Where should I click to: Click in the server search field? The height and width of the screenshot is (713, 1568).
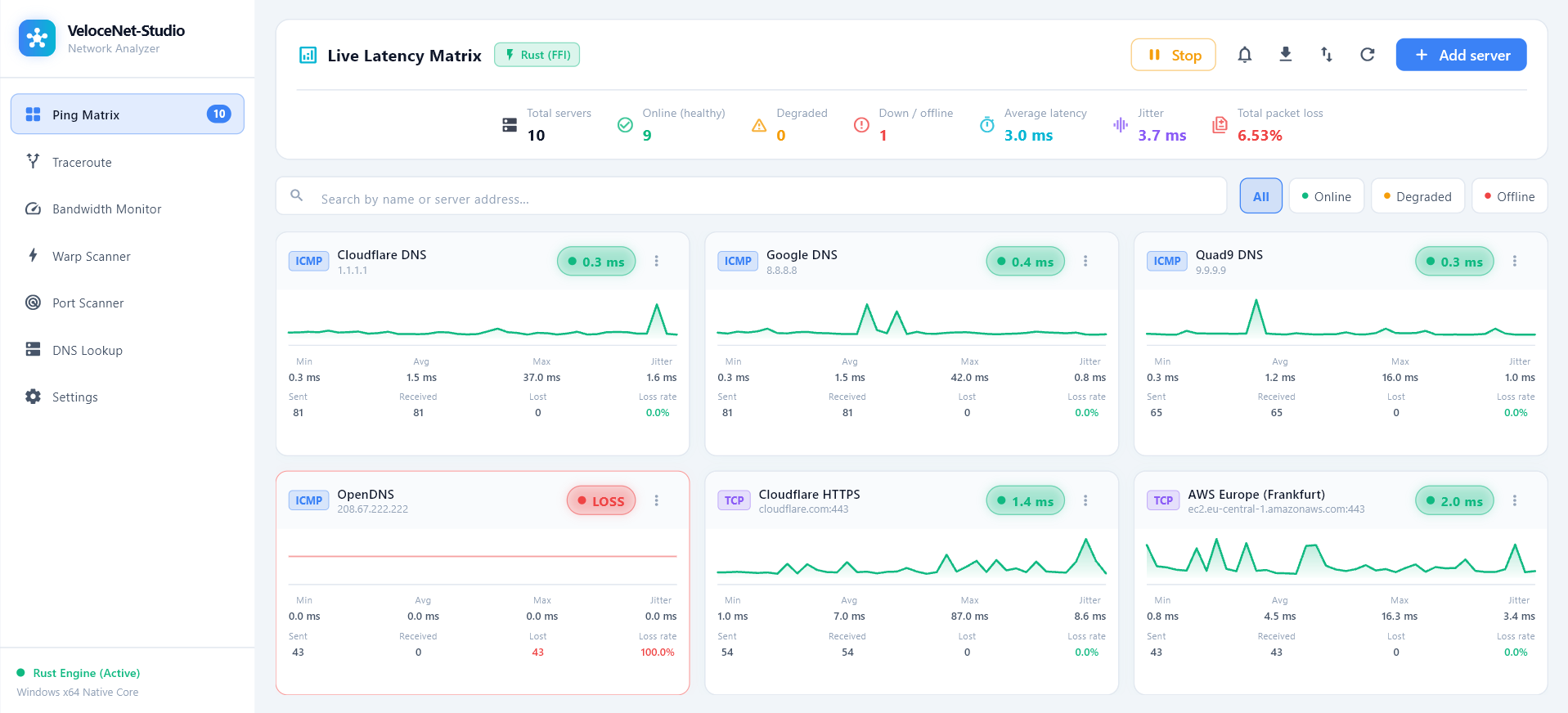pyautogui.click(x=751, y=196)
